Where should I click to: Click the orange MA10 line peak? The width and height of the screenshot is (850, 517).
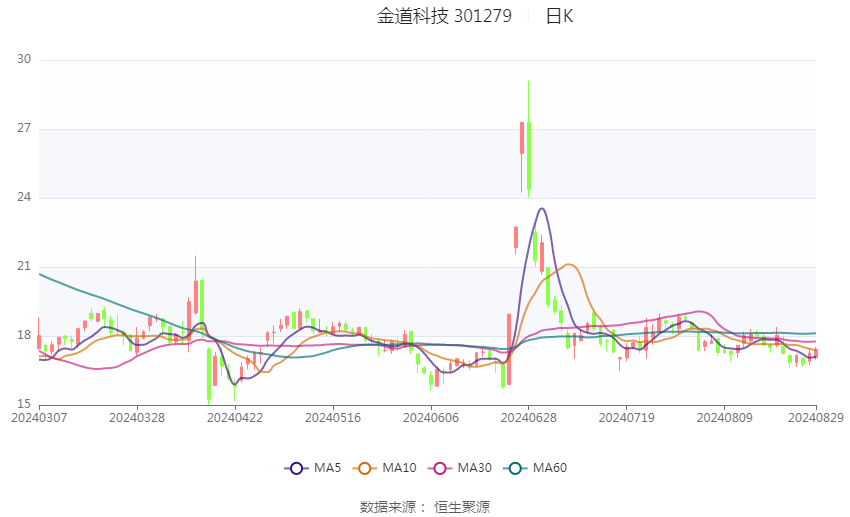point(569,264)
